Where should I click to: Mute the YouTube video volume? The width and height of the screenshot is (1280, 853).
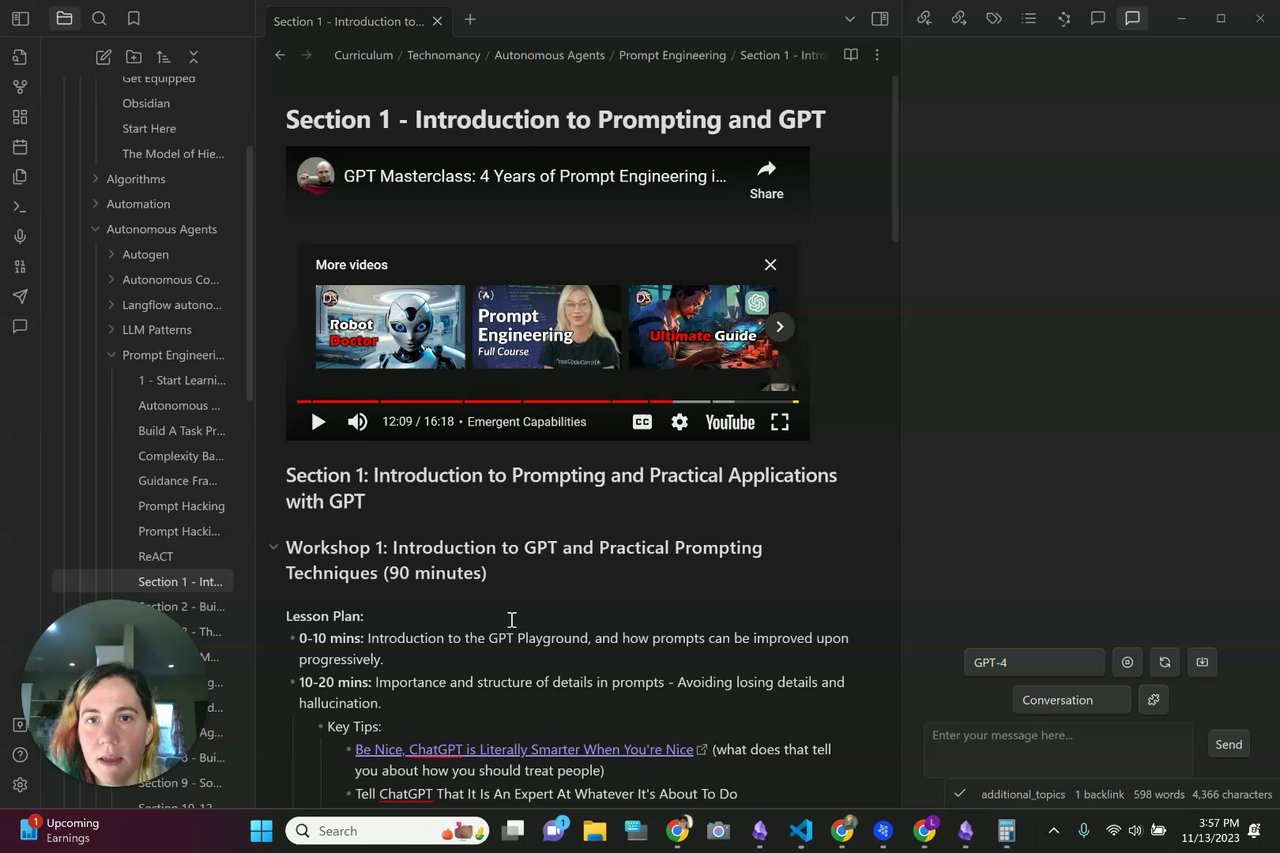357,422
